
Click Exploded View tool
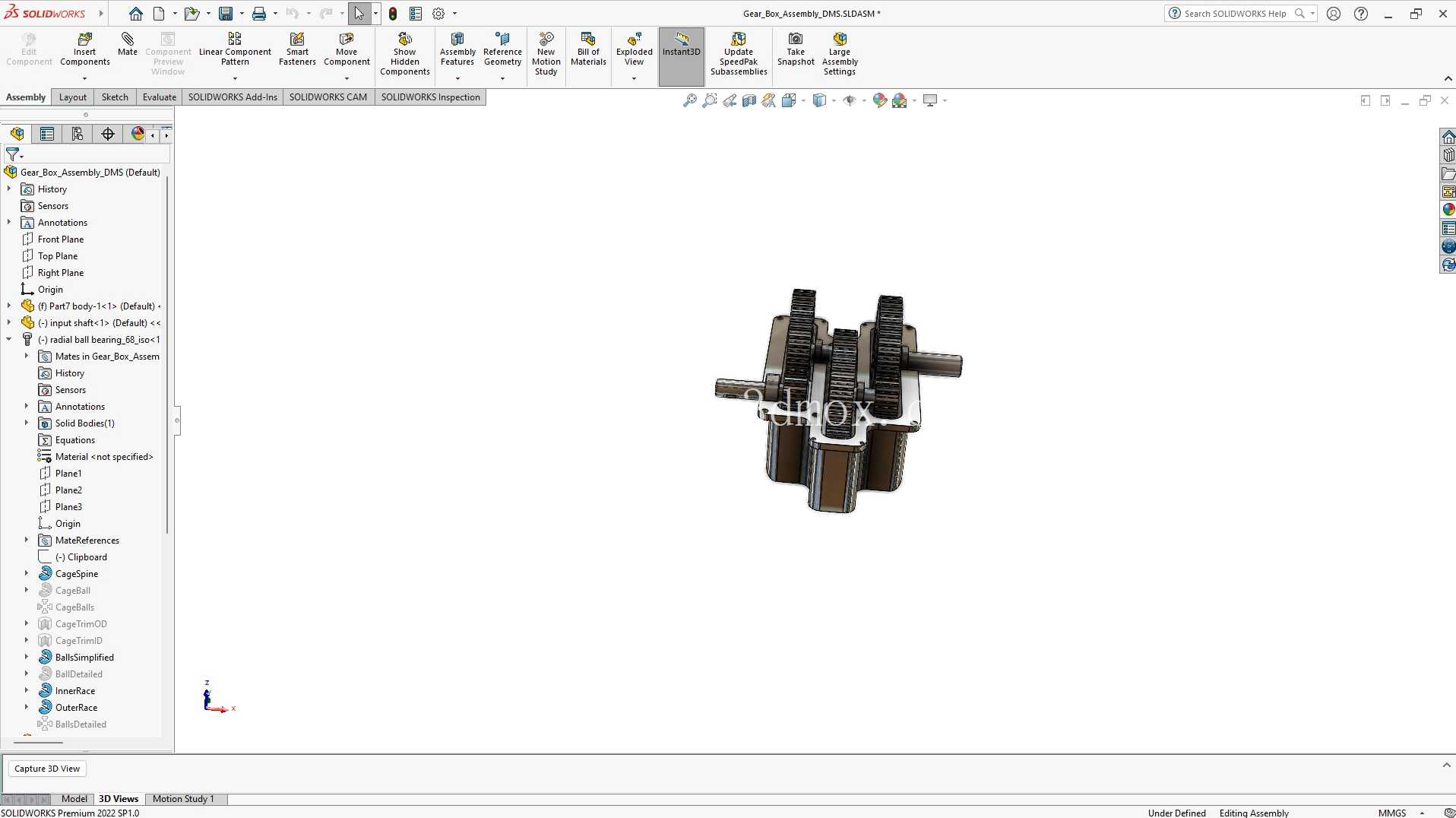(635, 49)
